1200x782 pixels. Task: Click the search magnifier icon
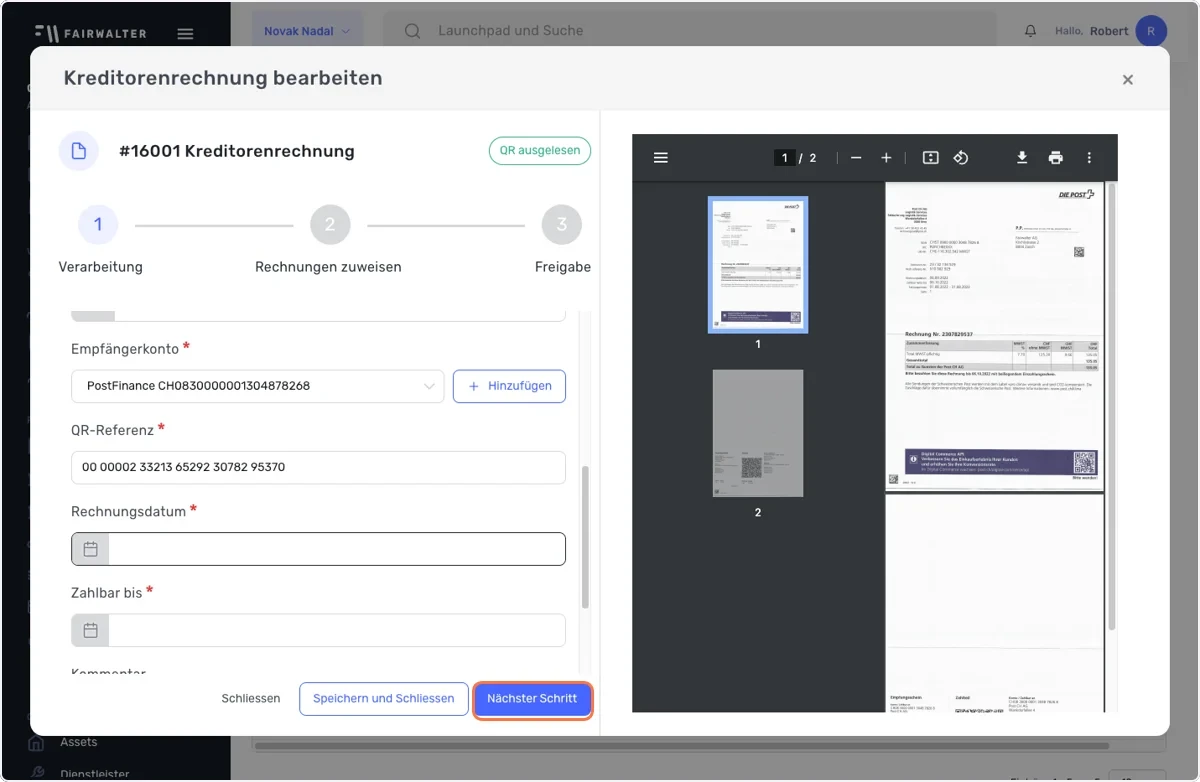412,31
